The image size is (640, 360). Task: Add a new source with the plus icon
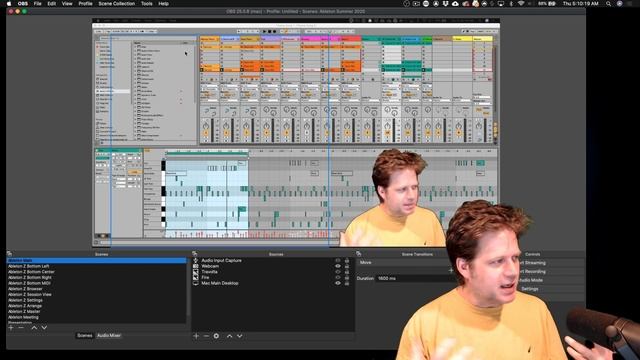click(196, 336)
